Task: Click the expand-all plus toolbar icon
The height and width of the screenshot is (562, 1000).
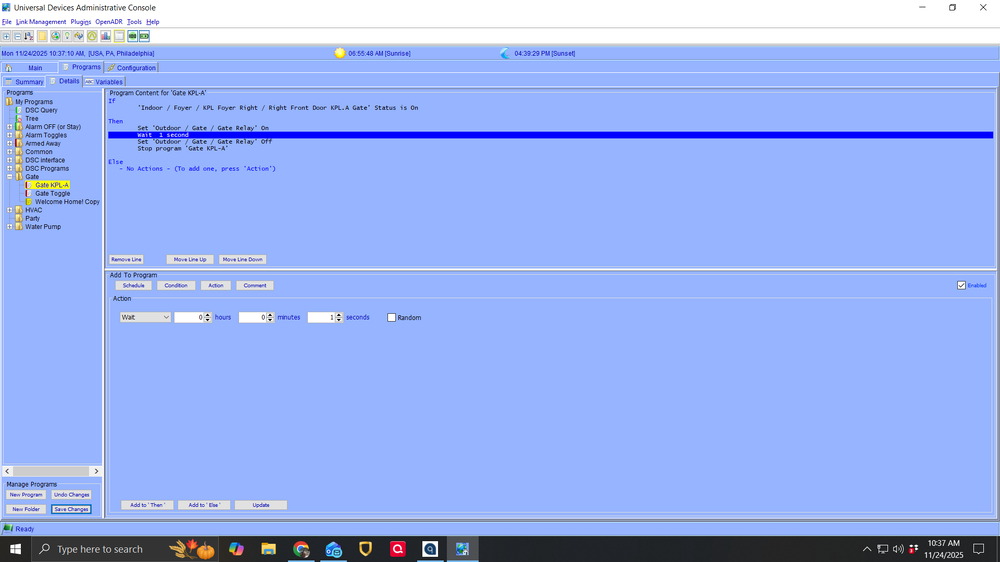Action: pyautogui.click(x=6, y=36)
